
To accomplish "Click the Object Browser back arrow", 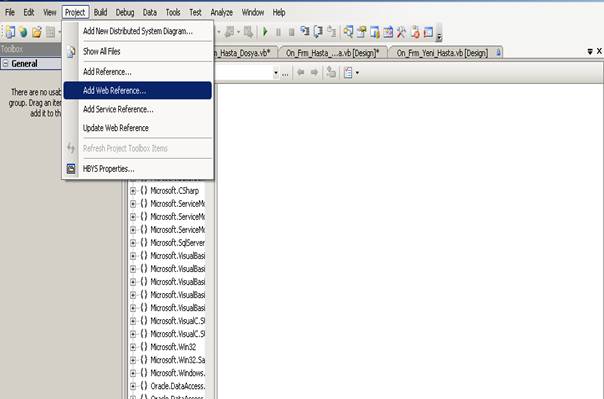I will 301,72.
